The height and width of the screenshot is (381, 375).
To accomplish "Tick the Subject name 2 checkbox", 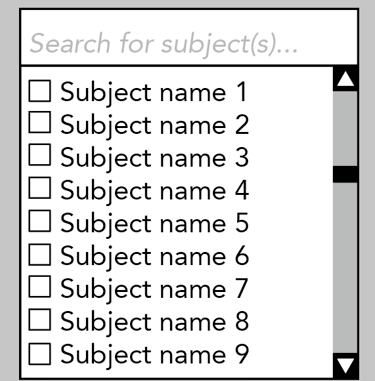I will pos(40,122).
